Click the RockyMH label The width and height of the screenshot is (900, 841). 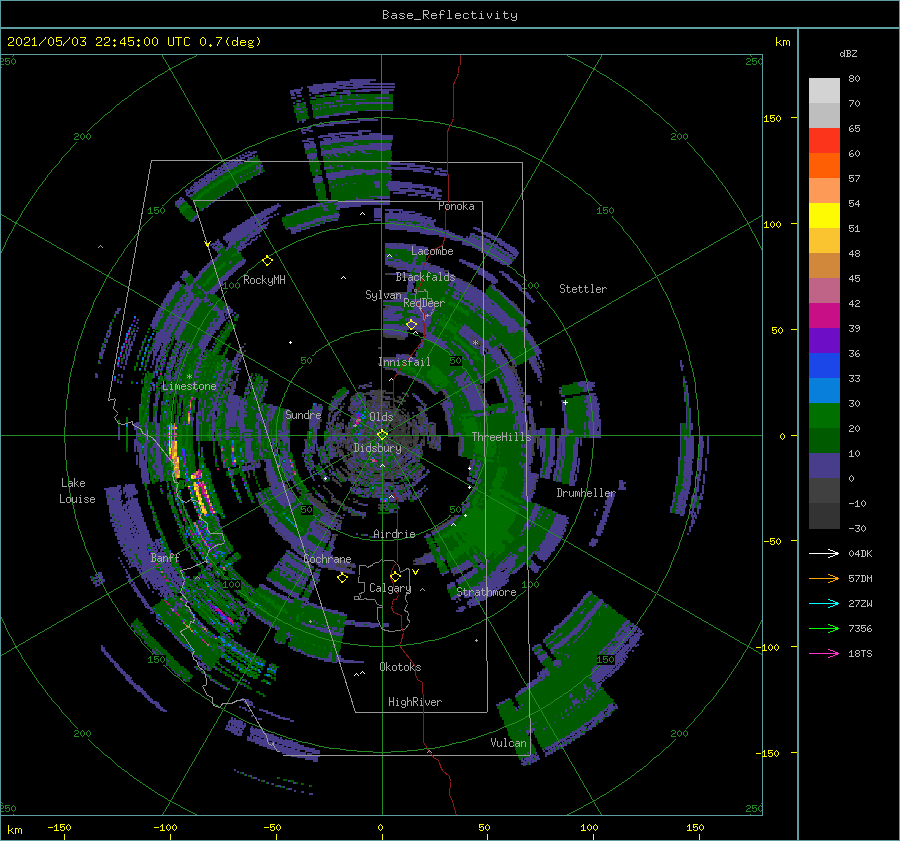pos(264,280)
